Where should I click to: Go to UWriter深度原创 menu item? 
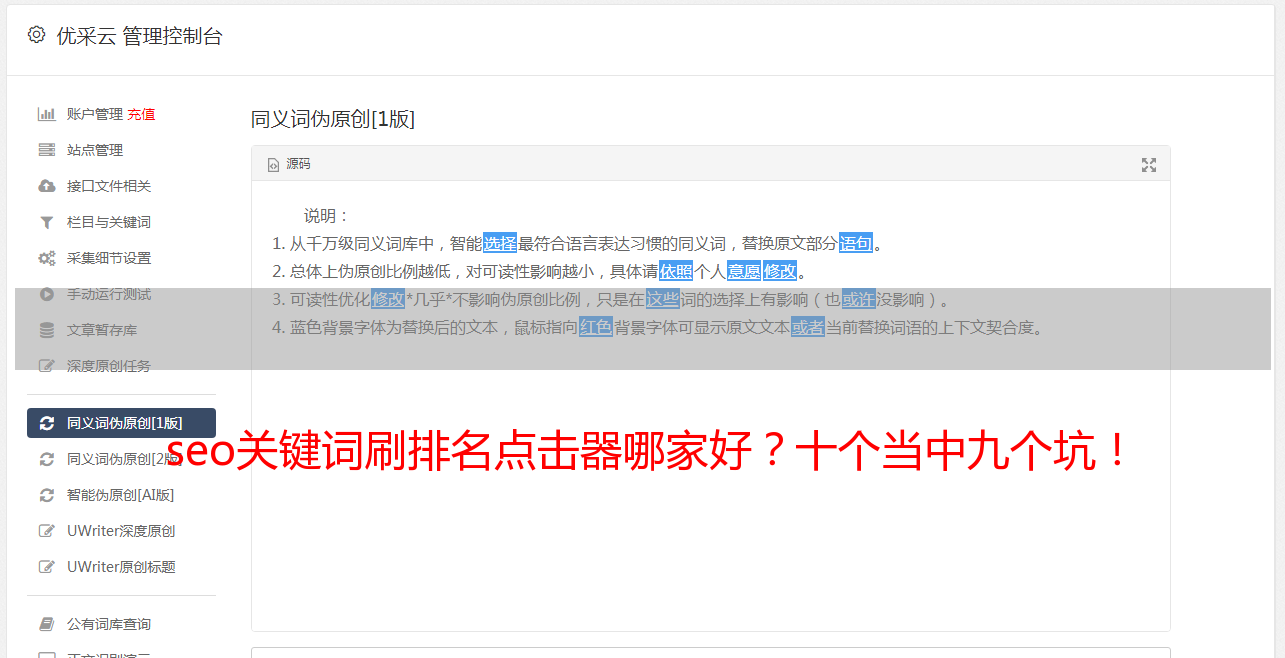pos(121,531)
